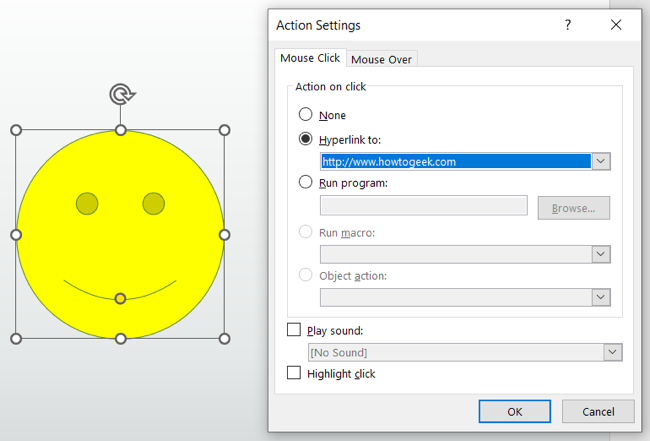Open the No Sound dropdown list
The height and width of the screenshot is (441, 650).
(613, 352)
